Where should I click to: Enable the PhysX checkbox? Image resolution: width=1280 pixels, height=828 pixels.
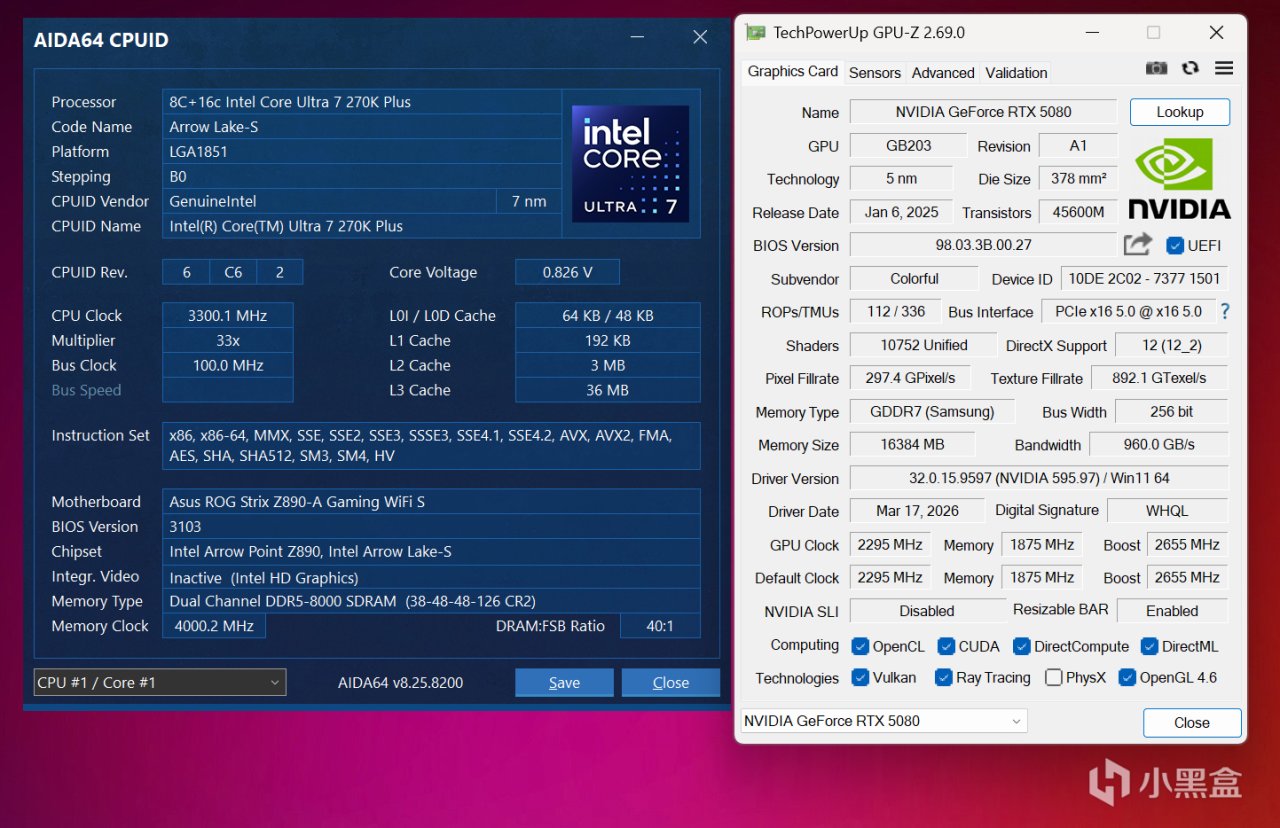1053,677
